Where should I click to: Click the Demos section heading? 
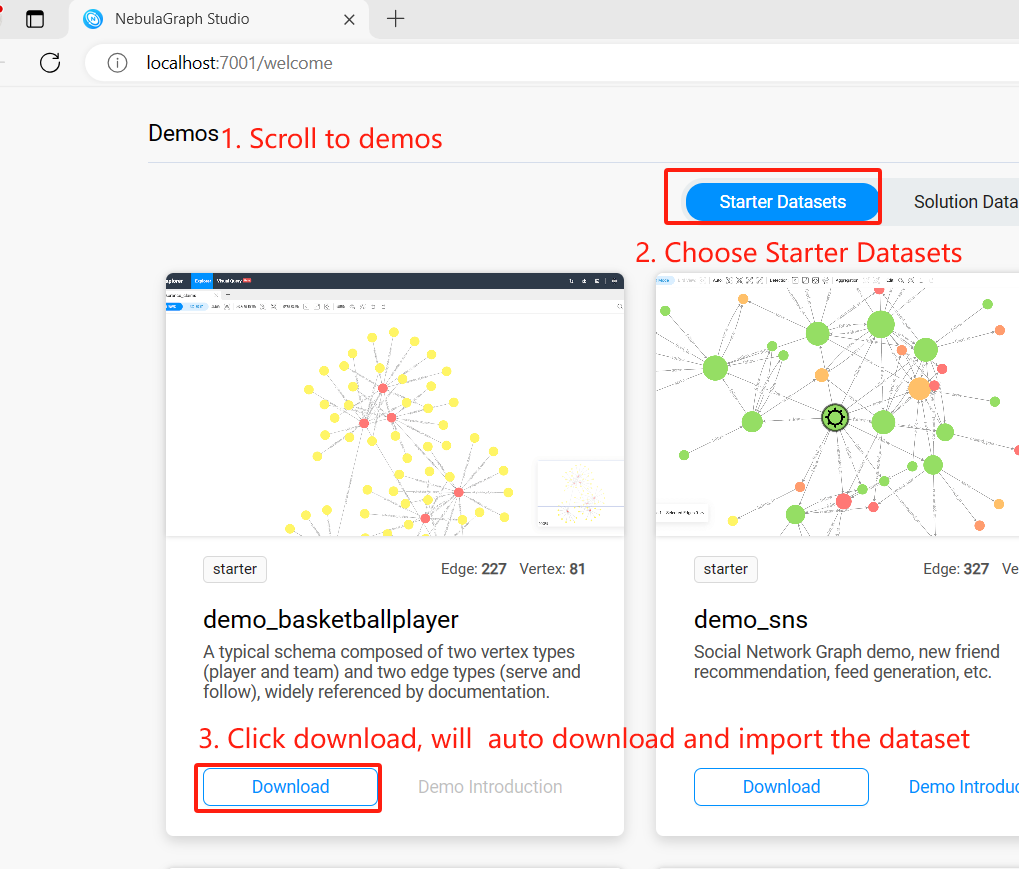pyautogui.click(x=183, y=133)
